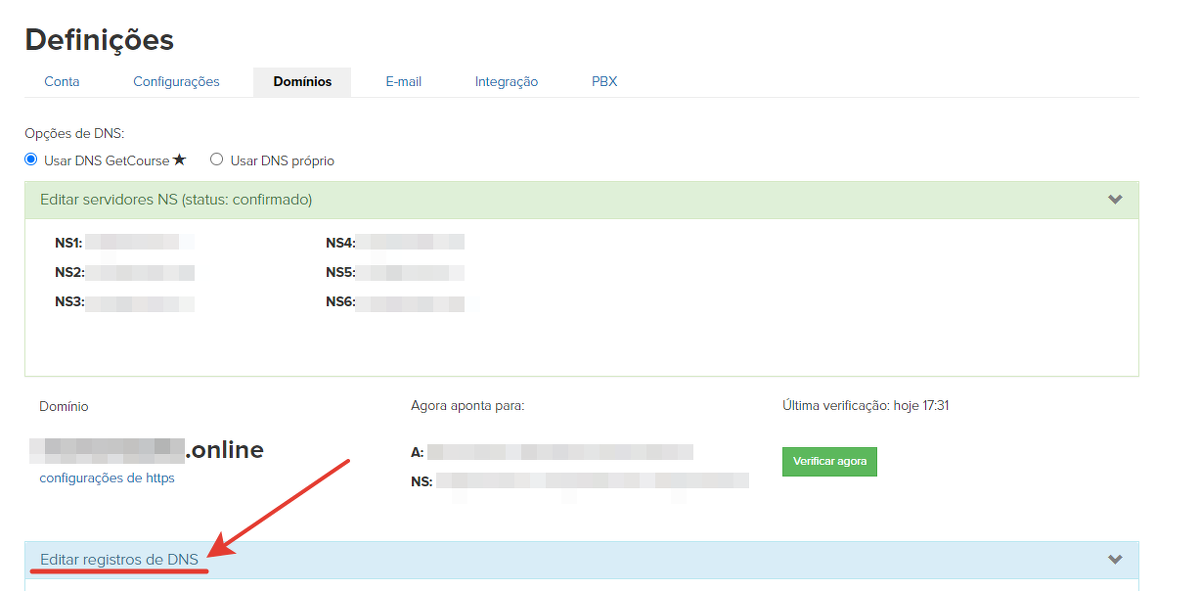Select the Domínios tab
Viewport: 1200px width, 591px height.
tap(302, 82)
